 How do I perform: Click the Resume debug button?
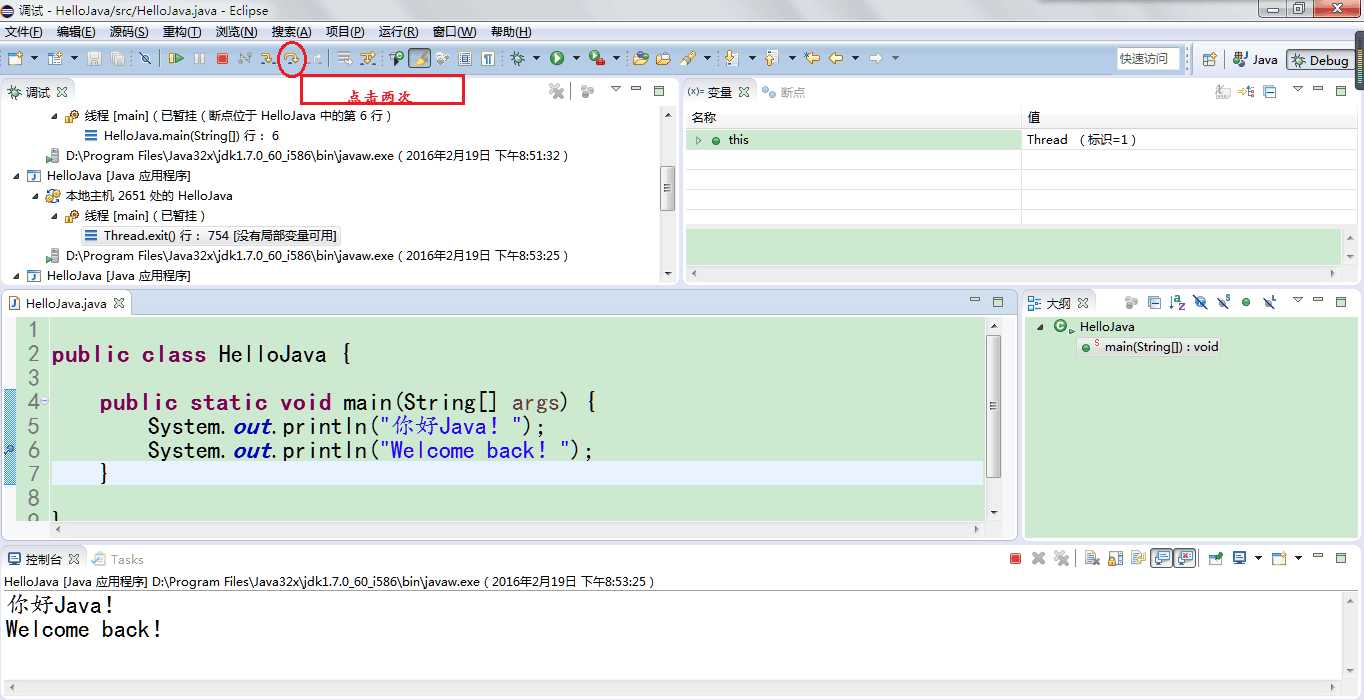176,59
